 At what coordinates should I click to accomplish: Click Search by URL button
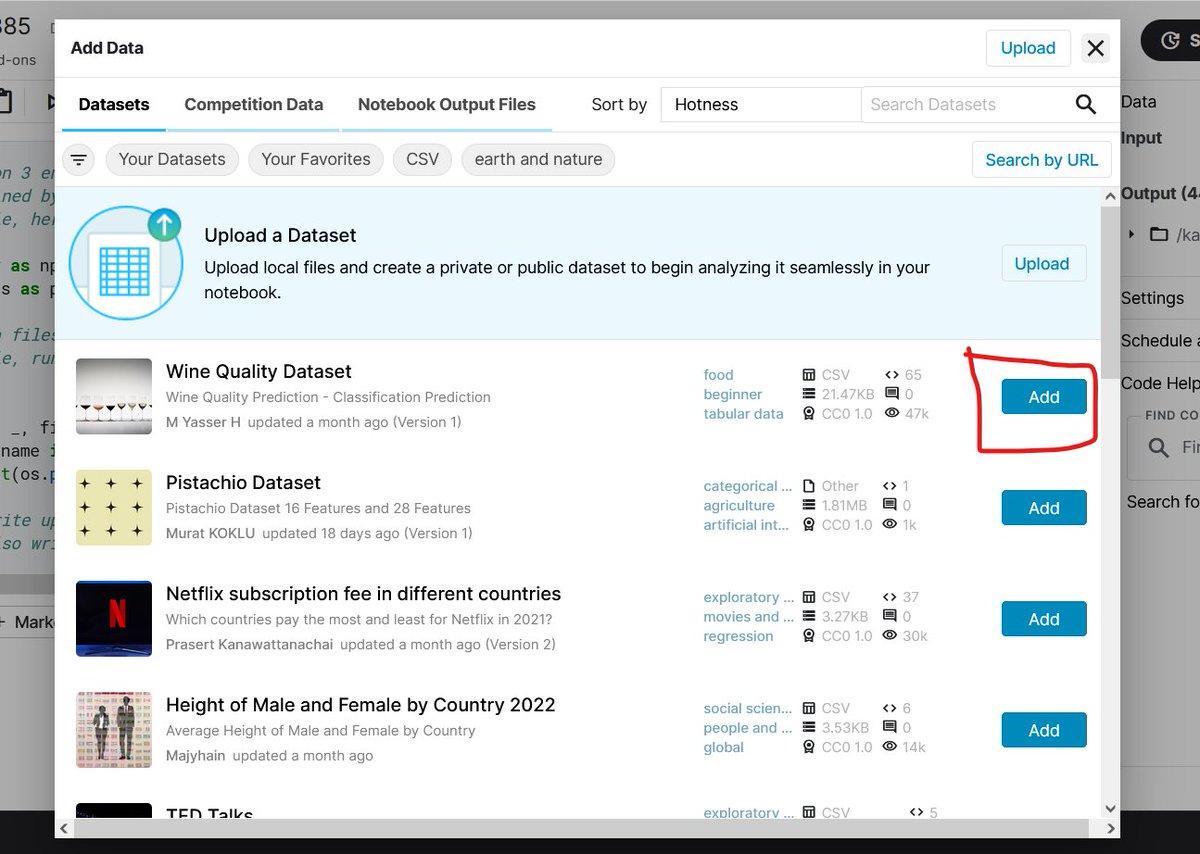pyautogui.click(x=1041, y=160)
